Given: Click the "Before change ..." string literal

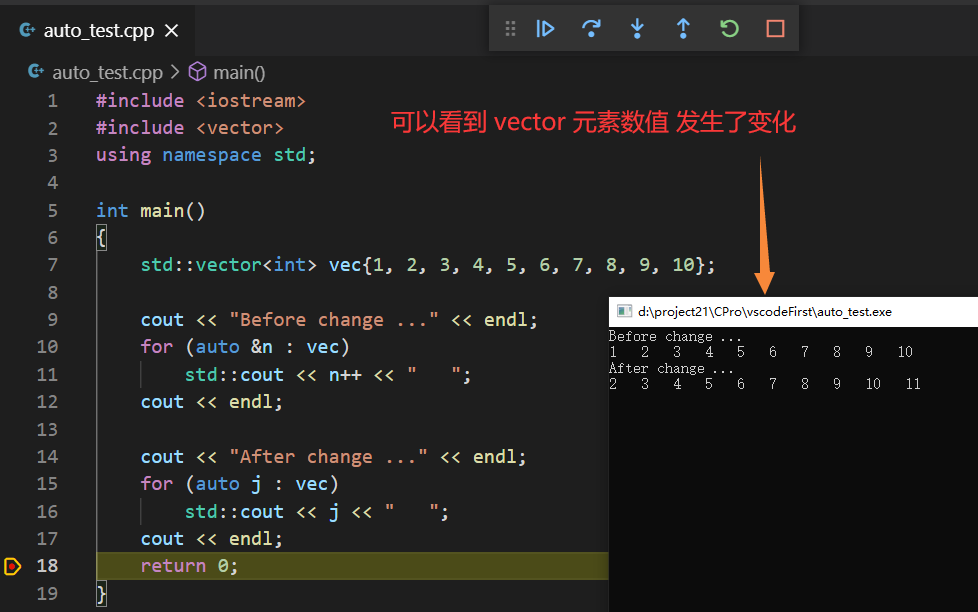Looking at the screenshot, I should tap(334, 320).
